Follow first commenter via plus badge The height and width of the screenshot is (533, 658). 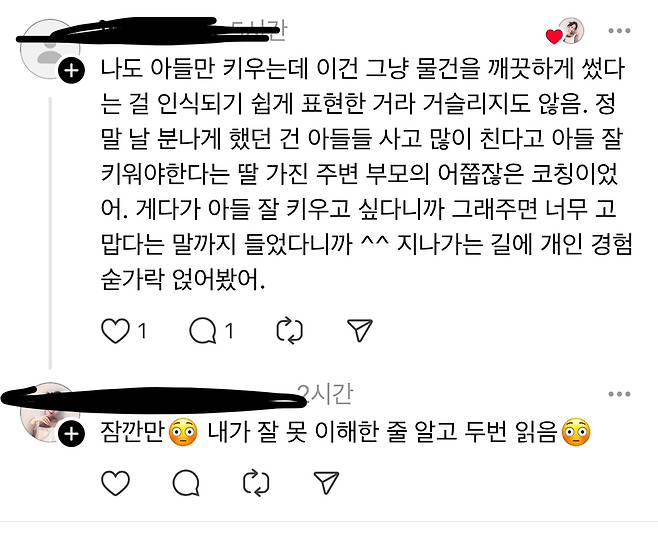(x=71, y=71)
